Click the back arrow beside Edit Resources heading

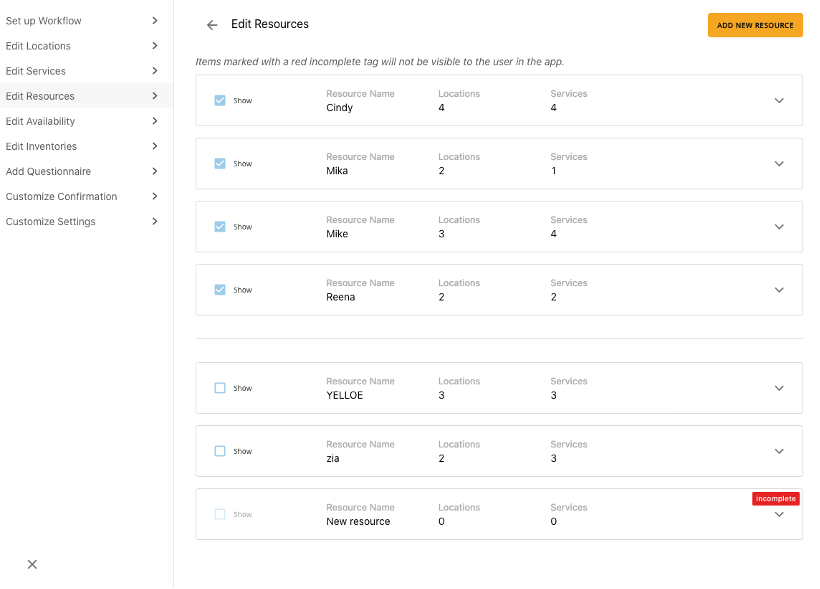click(x=211, y=24)
